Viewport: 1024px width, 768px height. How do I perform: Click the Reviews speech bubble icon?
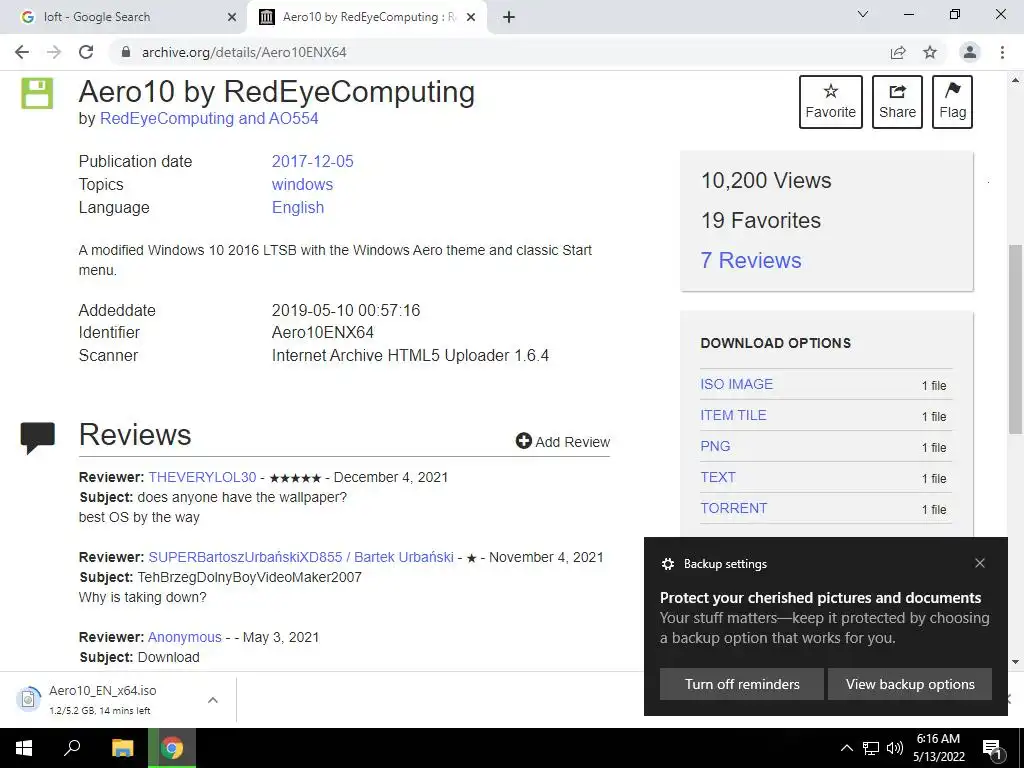37,438
